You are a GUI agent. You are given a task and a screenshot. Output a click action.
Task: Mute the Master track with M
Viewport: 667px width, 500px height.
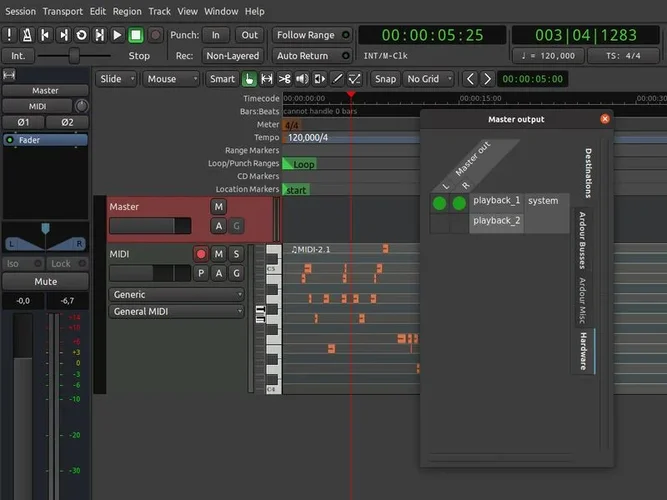click(x=218, y=207)
